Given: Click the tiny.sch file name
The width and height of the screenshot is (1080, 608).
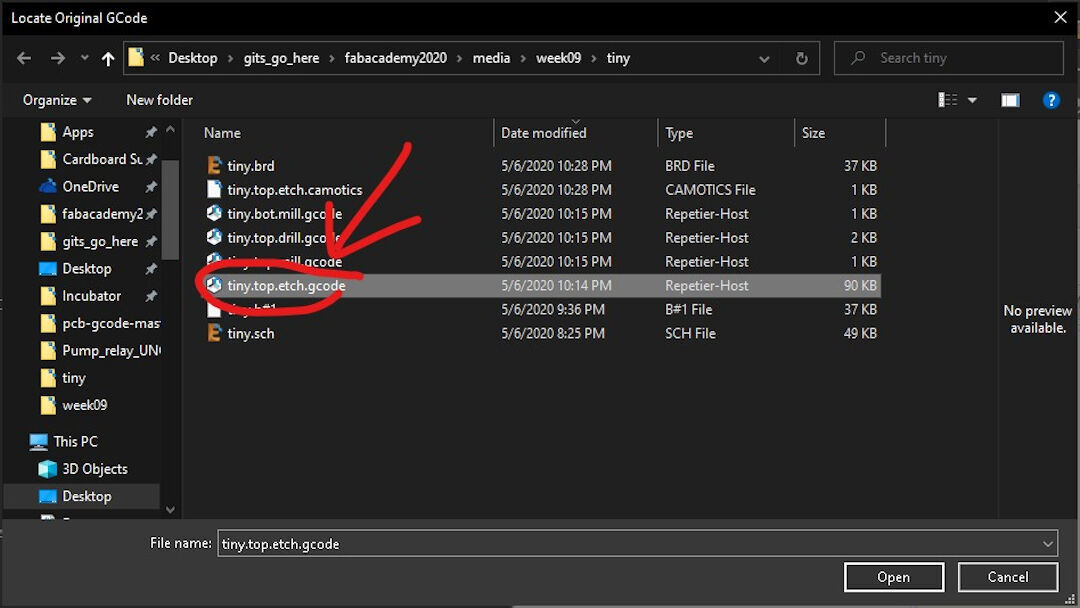Looking at the screenshot, I should [x=251, y=333].
